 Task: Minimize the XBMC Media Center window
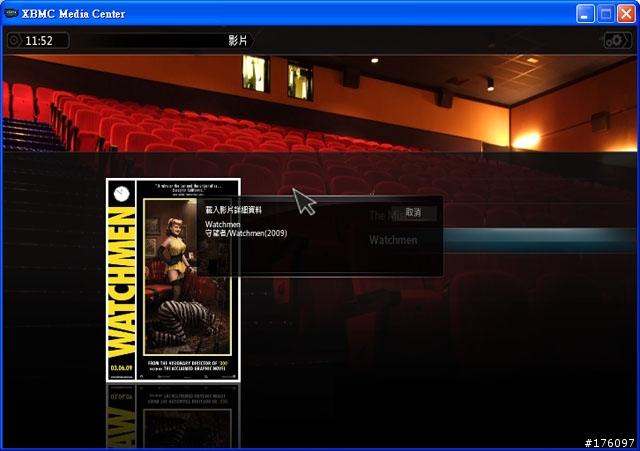[585, 14]
